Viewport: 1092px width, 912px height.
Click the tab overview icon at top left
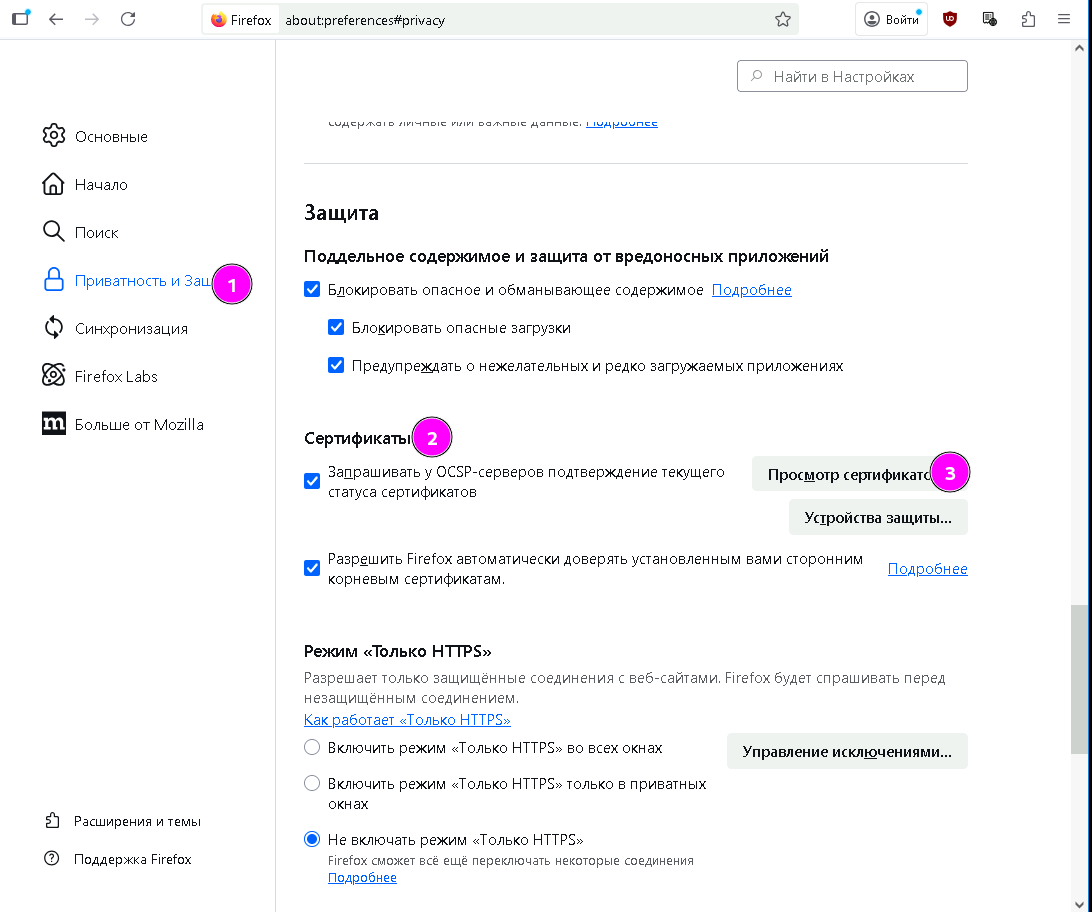click(x=20, y=19)
